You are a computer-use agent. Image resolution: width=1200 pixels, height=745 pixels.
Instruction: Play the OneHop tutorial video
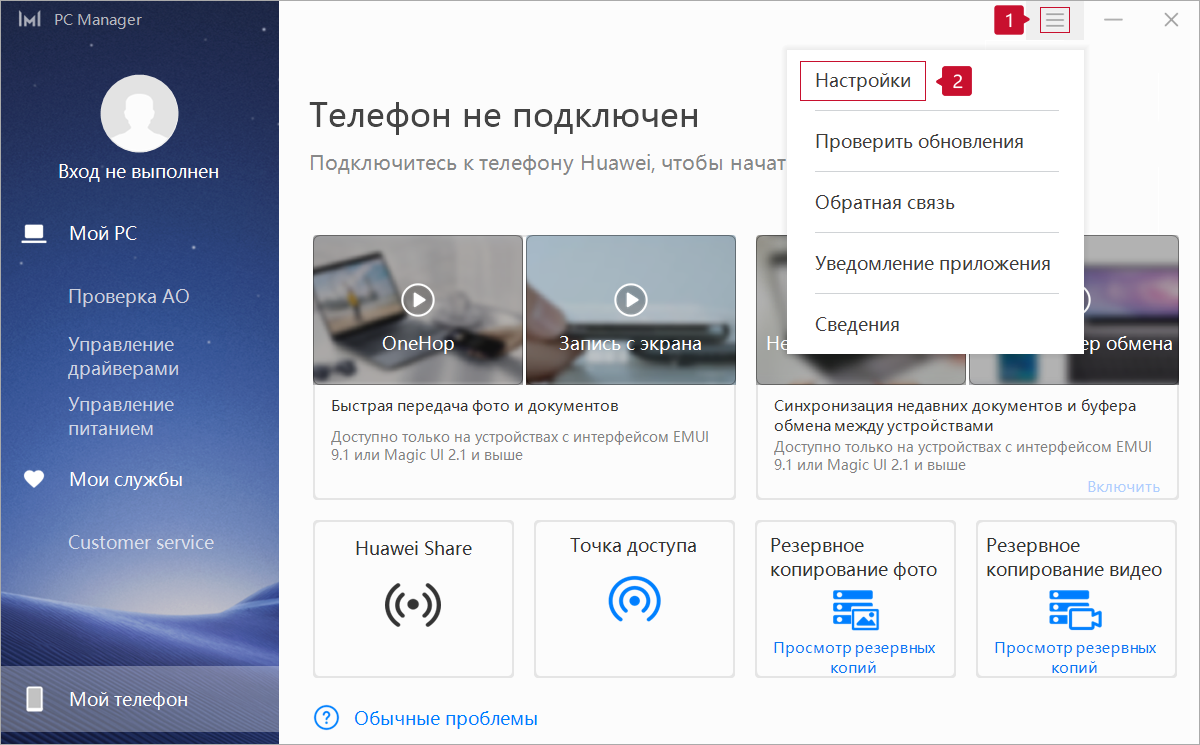pos(418,299)
